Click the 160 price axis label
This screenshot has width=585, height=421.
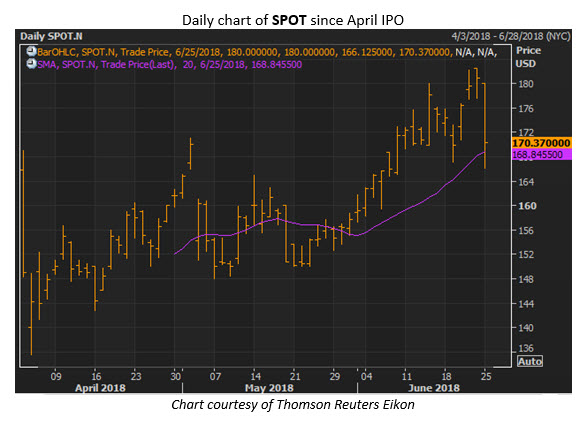[x=527, y=206]
